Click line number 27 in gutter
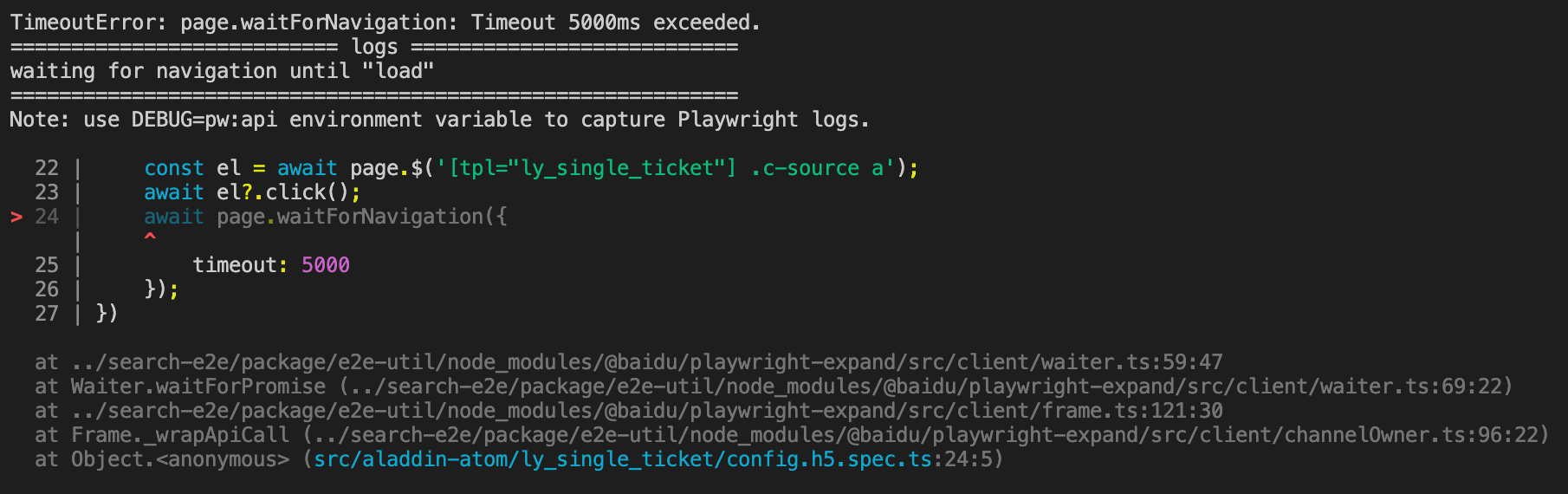1568x494 pixels. (47, 314)
